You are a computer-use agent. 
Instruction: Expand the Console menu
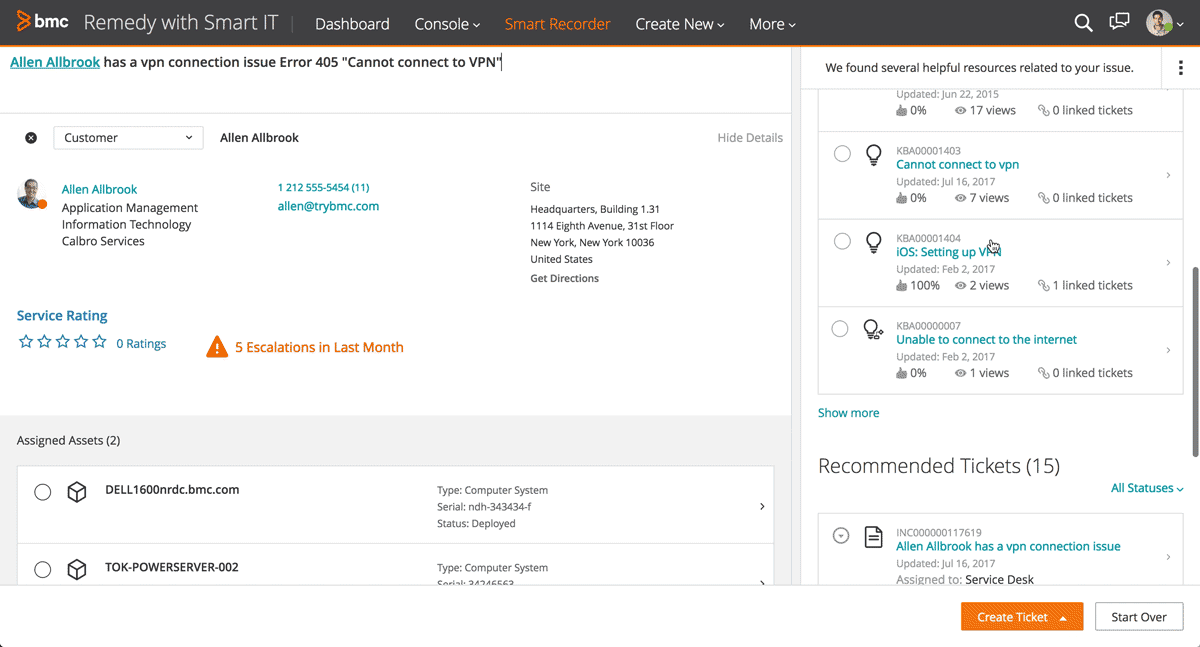pos(447,24)
